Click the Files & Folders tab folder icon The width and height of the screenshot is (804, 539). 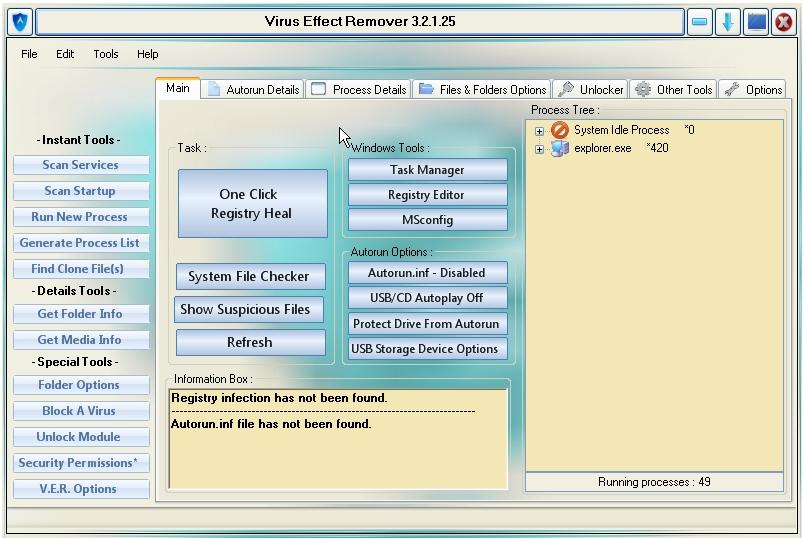click(426, 89)
